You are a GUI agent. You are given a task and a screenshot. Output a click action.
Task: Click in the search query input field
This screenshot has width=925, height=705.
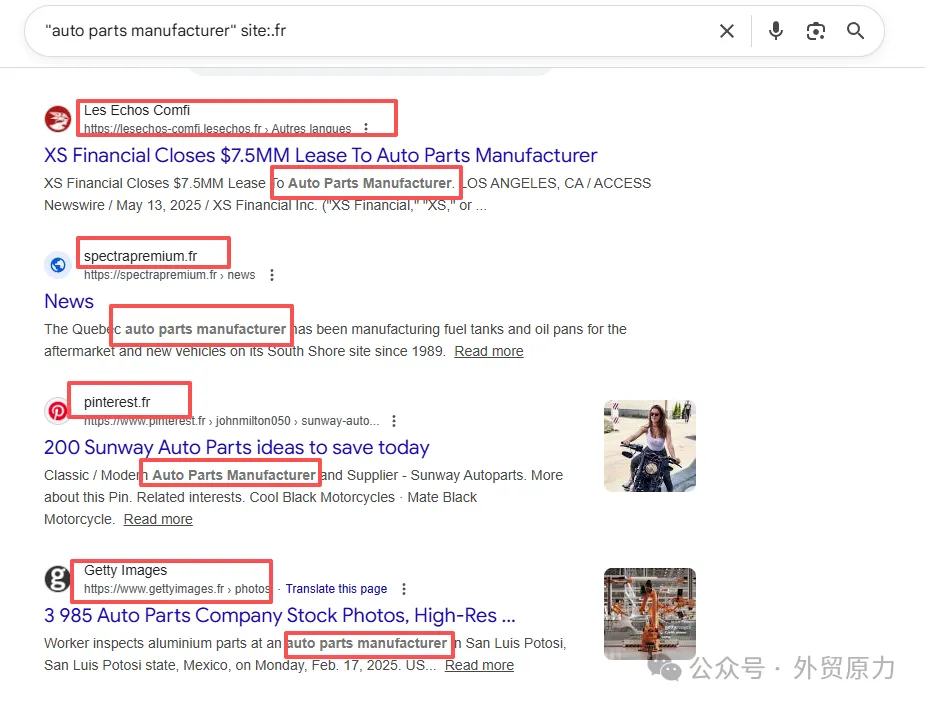pos(370,31)
